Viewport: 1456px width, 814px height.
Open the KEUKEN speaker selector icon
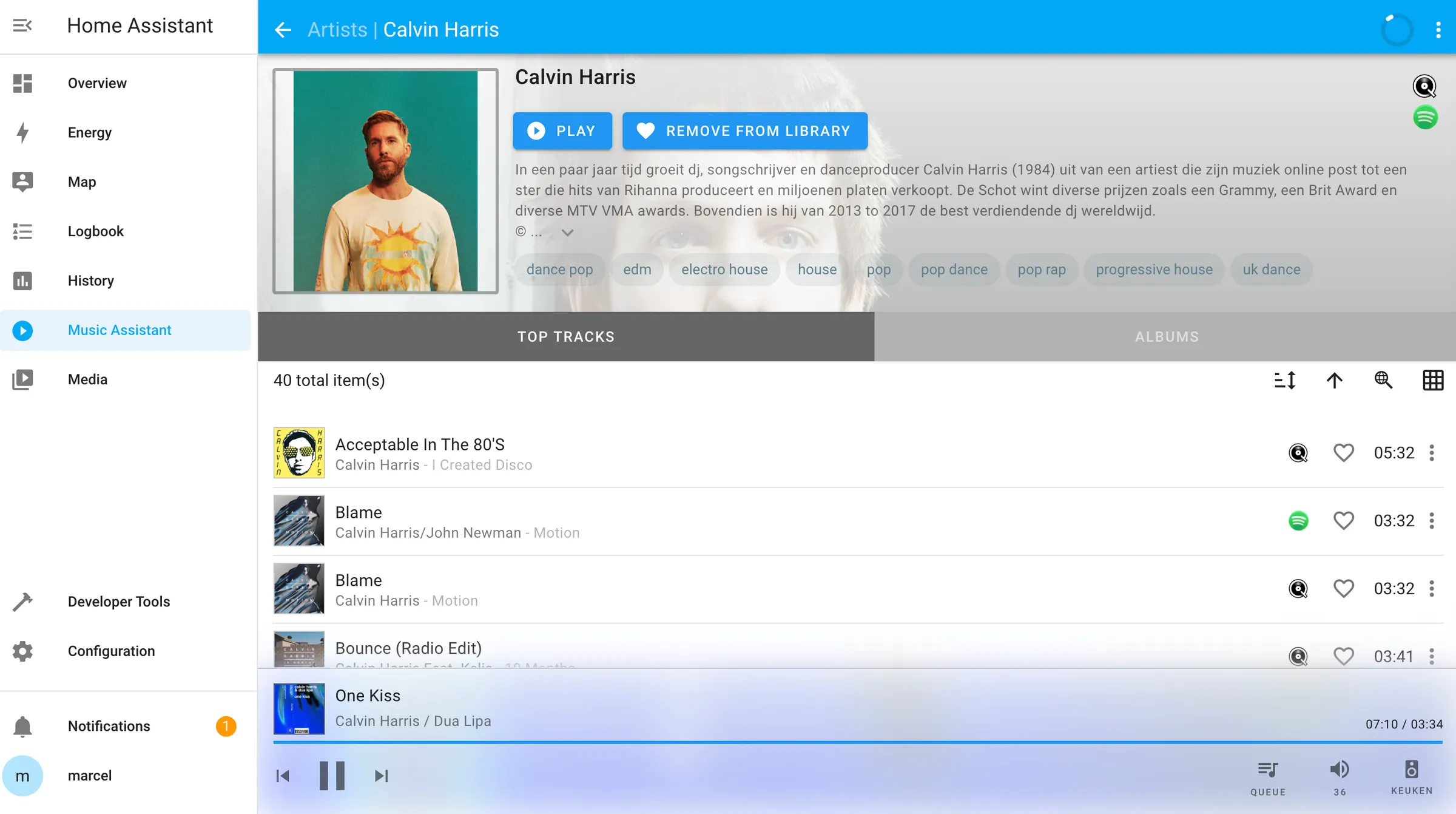1411,772
